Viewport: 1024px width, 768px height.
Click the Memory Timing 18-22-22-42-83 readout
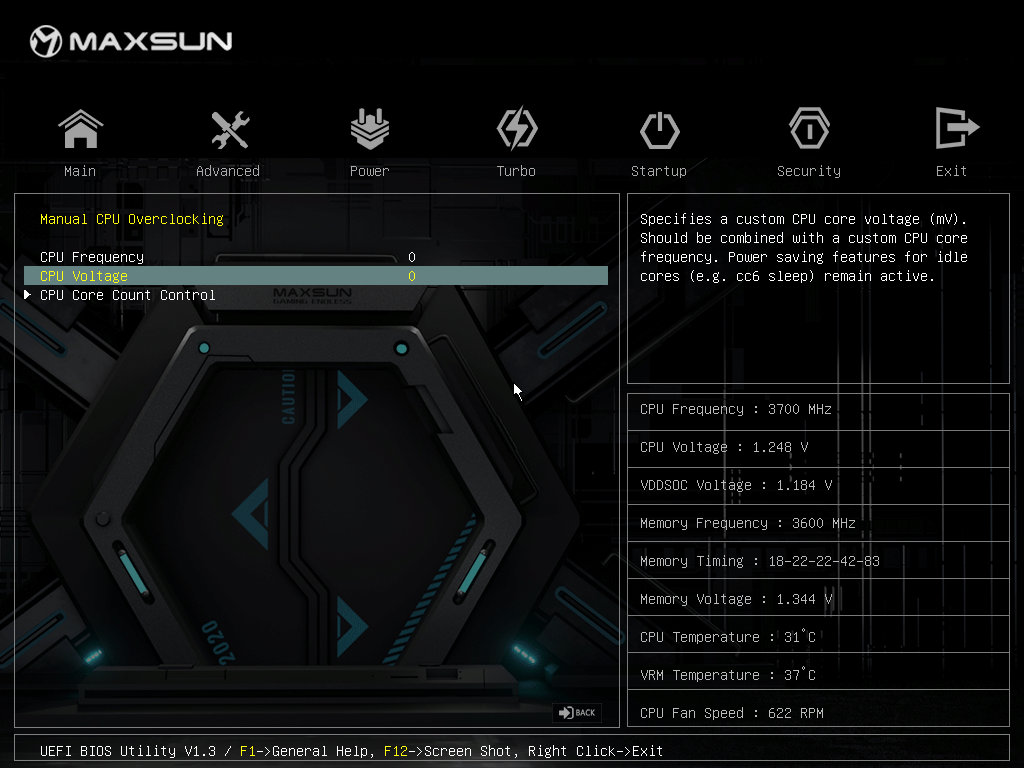tap(760, 561)
